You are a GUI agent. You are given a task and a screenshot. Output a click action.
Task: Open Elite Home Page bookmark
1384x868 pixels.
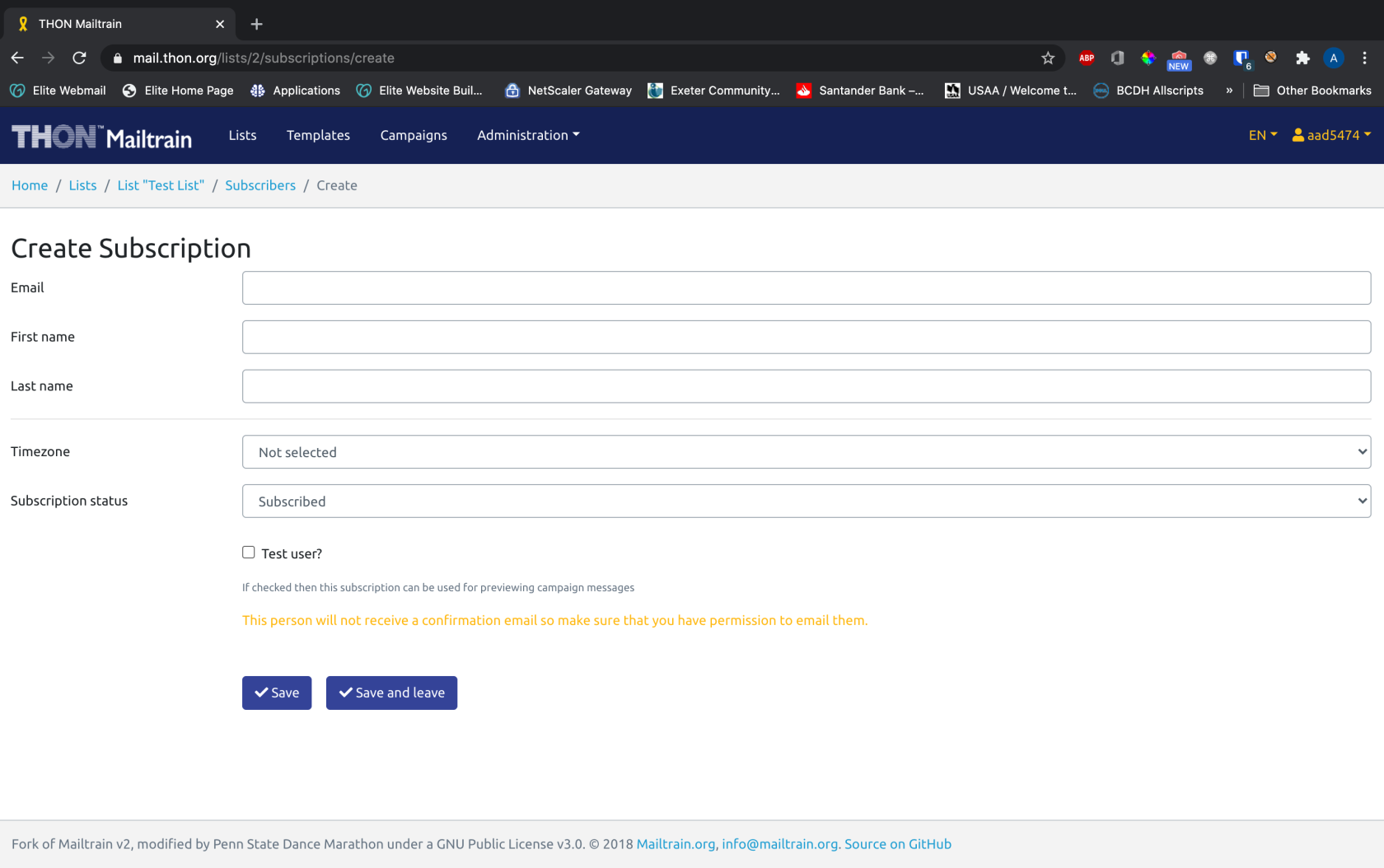[178, 91]
